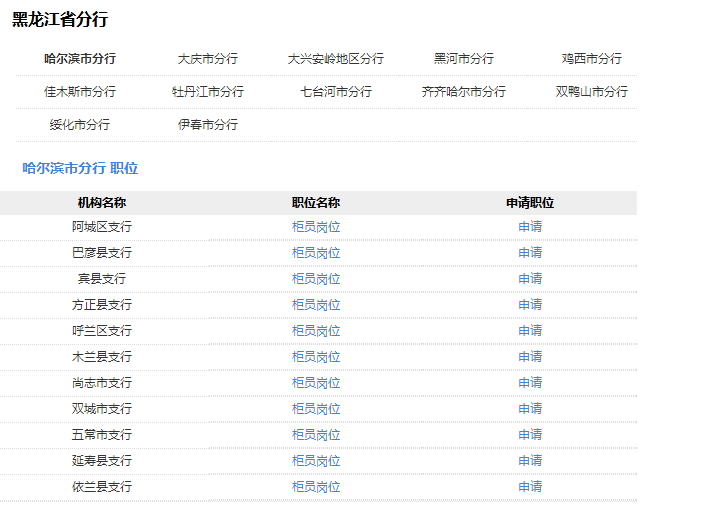Open 柜员岗位 link for 木兰县支行

pyautogui.click(x=316, y=357)
